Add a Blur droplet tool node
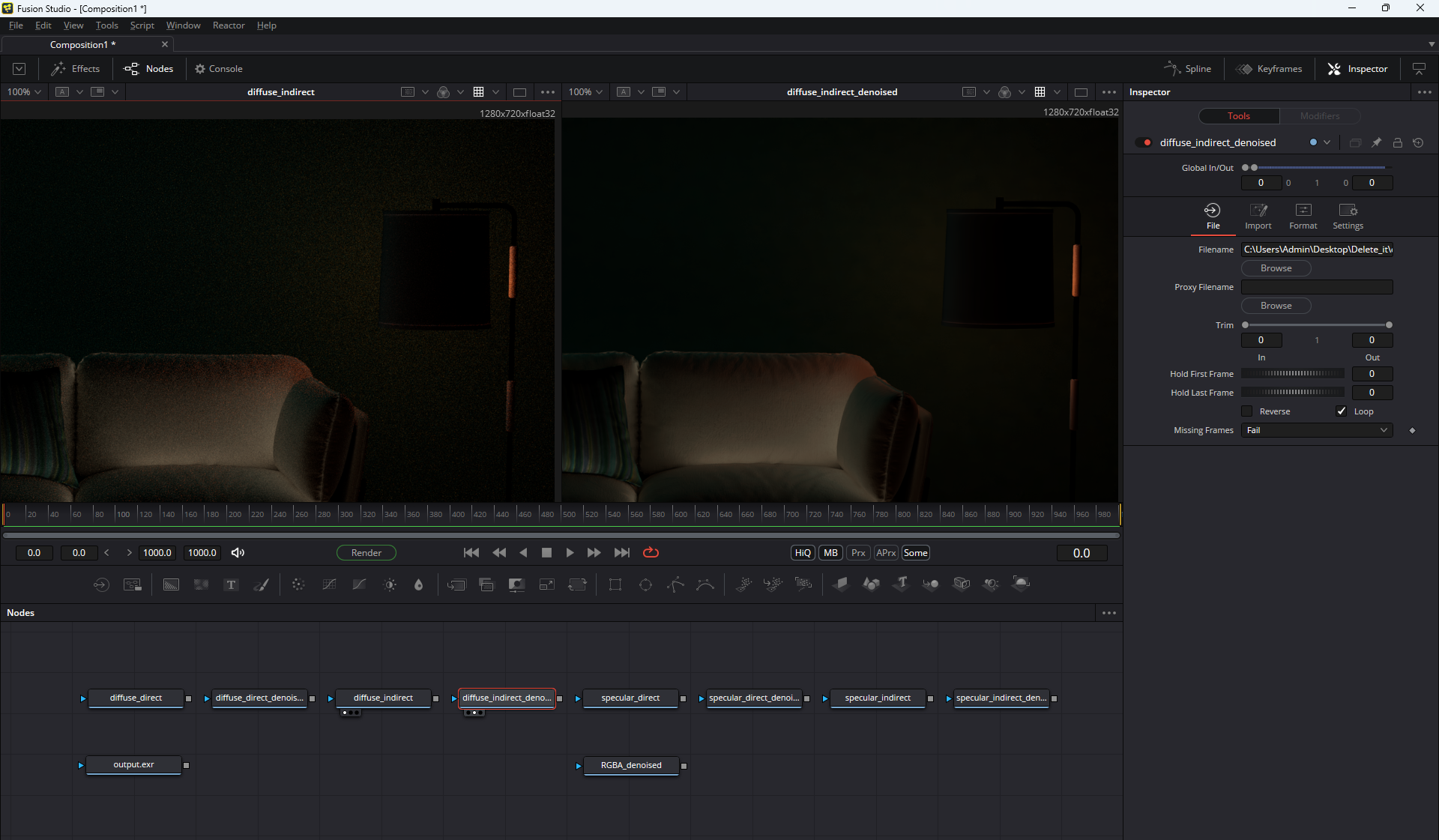Viewport: 1439px width, 840px height. [x=419, y=584]
